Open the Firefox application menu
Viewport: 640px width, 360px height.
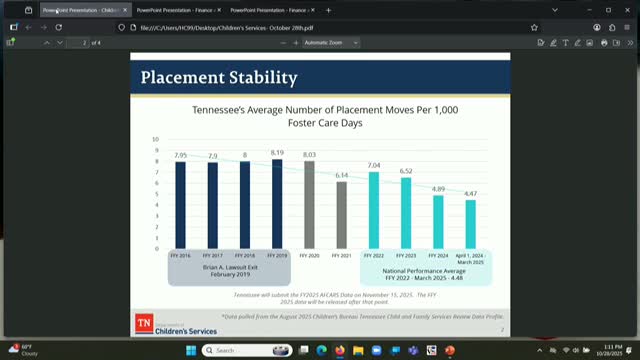click(627, 27)
